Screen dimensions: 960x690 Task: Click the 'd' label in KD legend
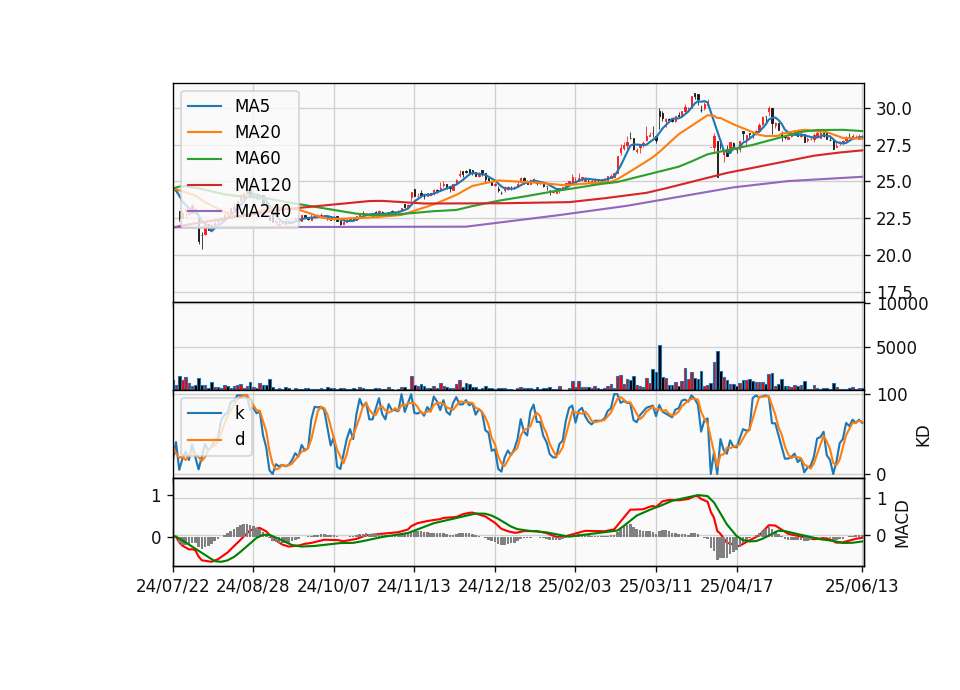(239, 439)
